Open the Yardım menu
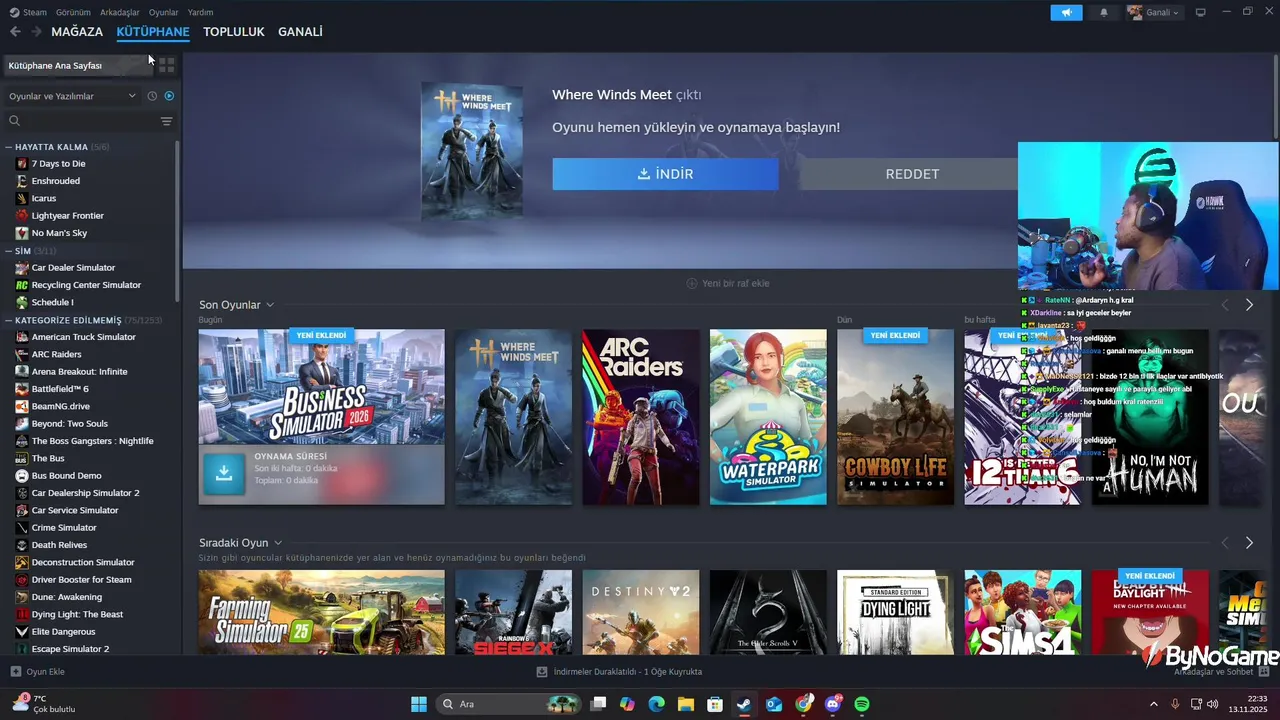Screen dimensions: 1280x720 pos(201,12)
